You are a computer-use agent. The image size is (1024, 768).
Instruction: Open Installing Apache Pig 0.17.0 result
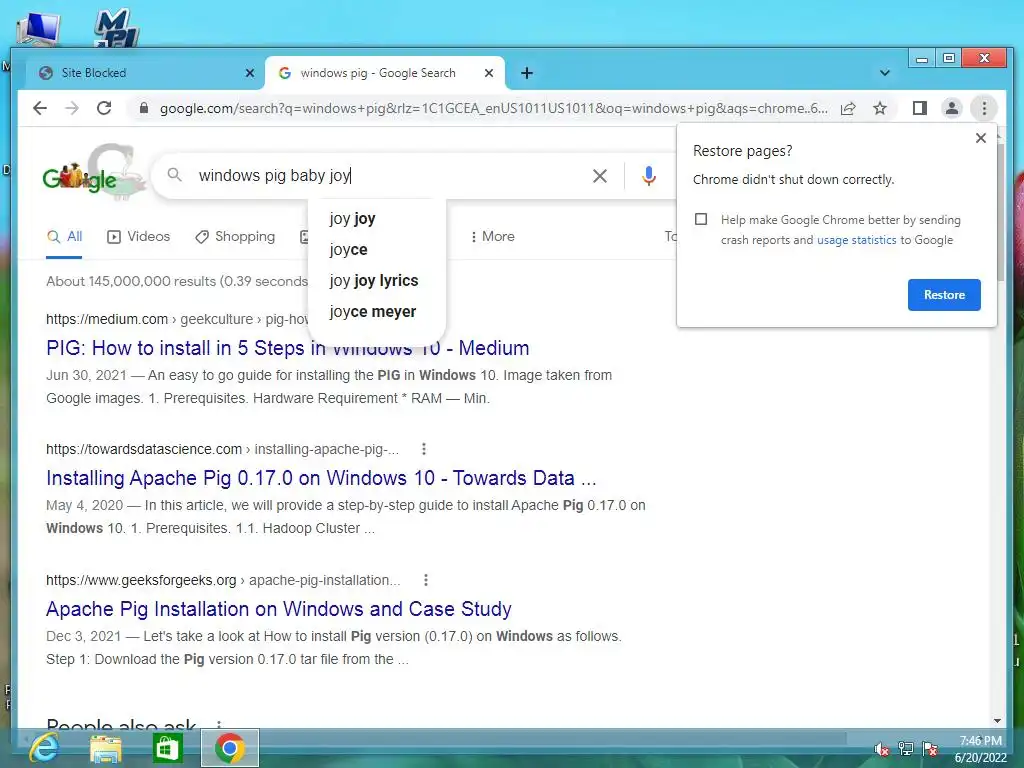pos(321,478)
